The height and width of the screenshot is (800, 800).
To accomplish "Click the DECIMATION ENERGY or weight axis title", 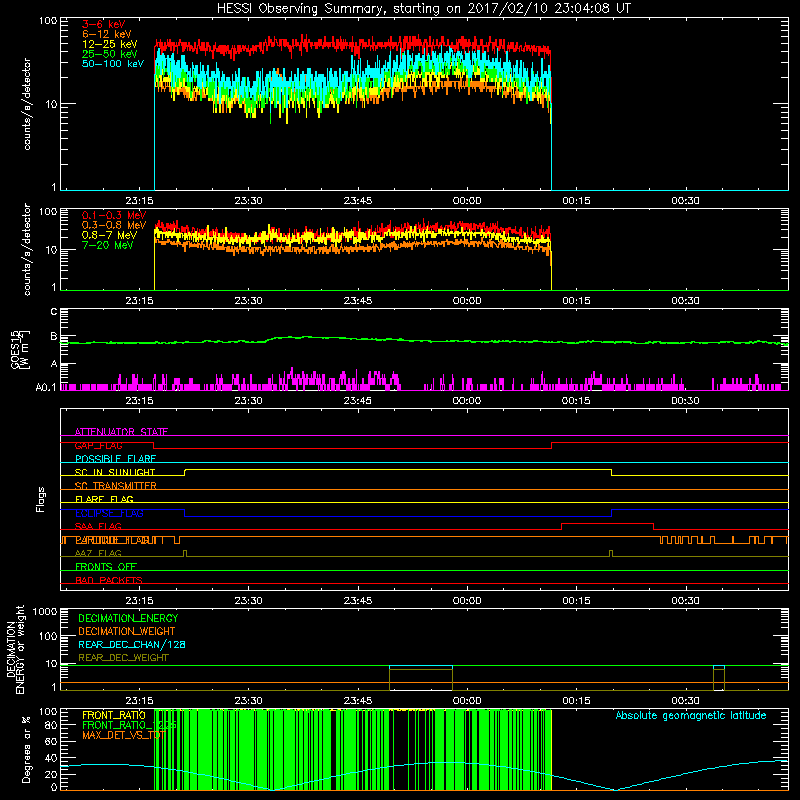I will point(15,649).
